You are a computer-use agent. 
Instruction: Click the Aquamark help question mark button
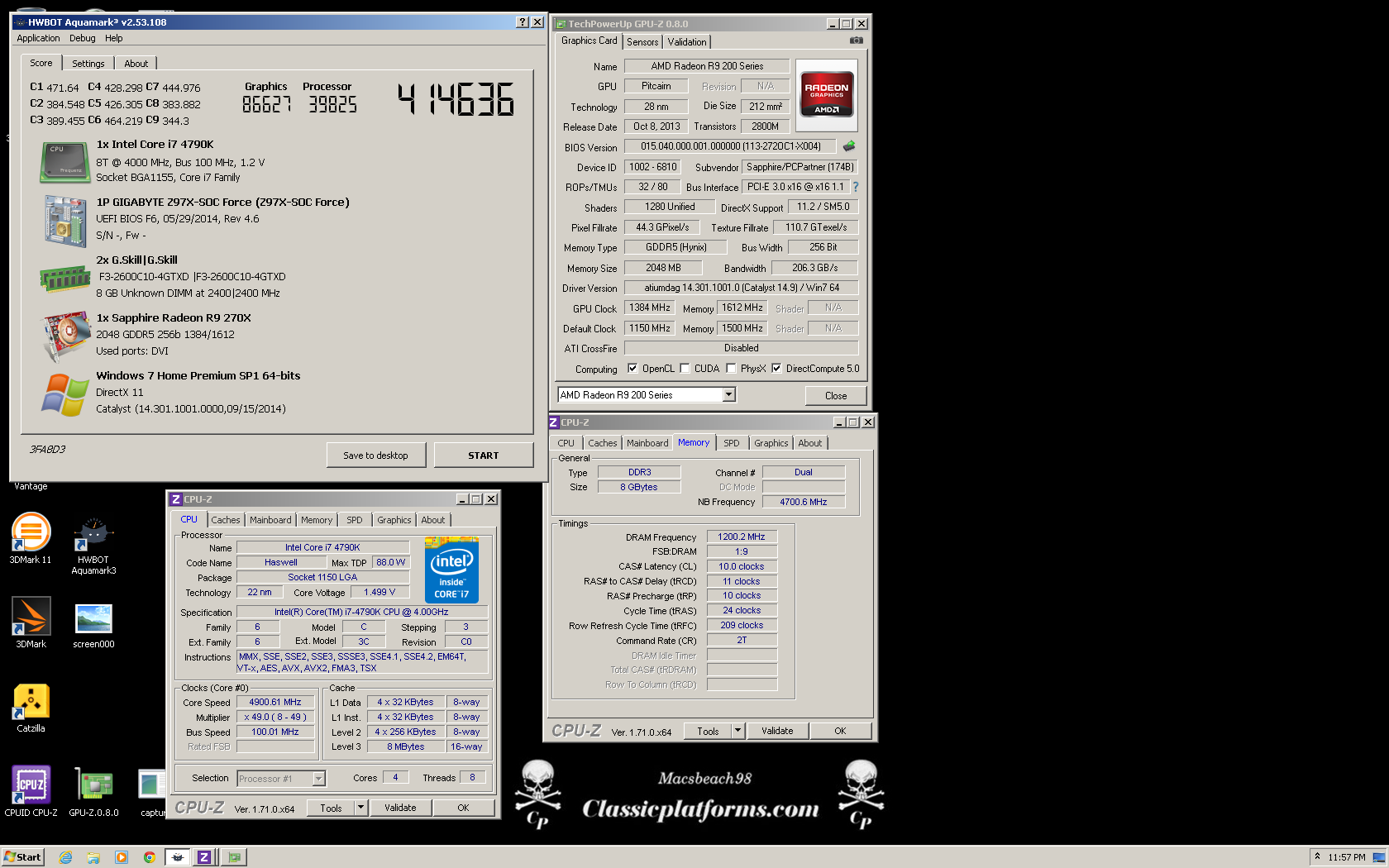coord(522,22)
